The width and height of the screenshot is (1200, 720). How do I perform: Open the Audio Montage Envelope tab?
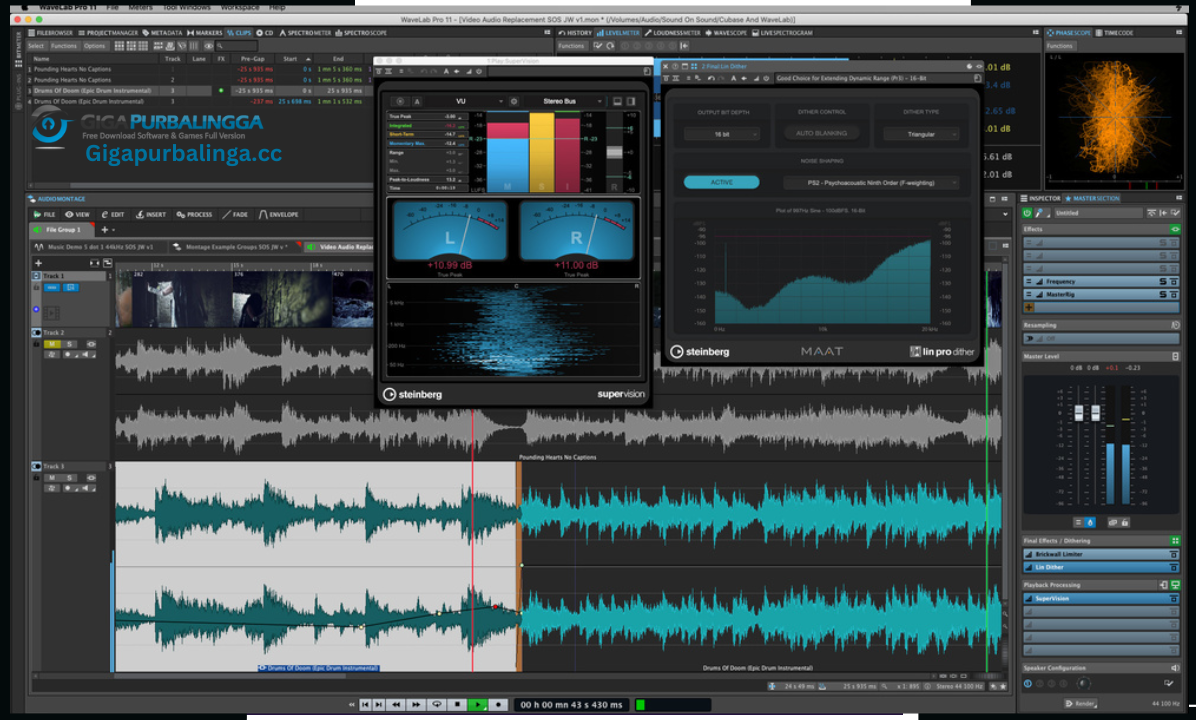coord(279,214)
